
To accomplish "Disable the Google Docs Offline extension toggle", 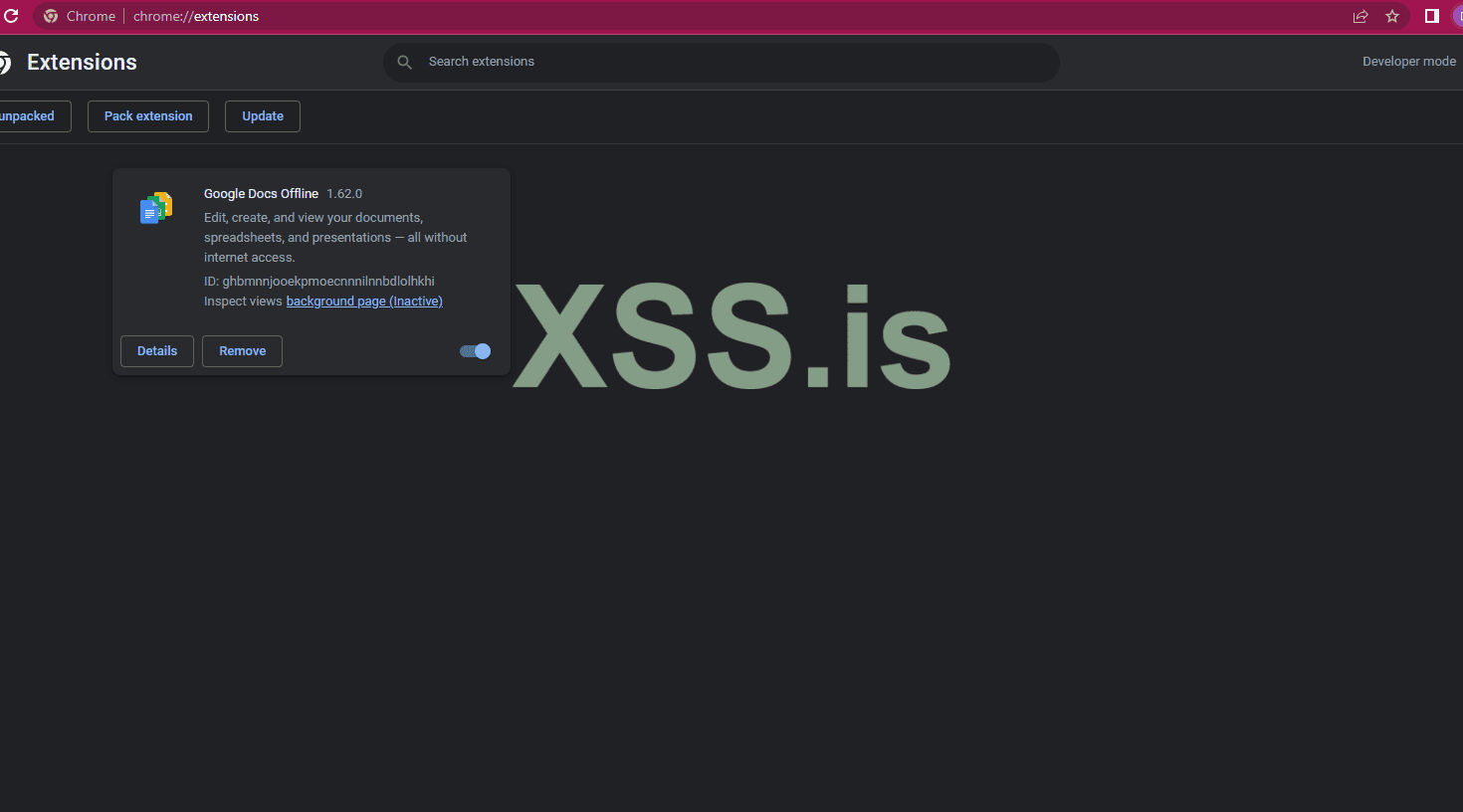I will coord(475,351).
